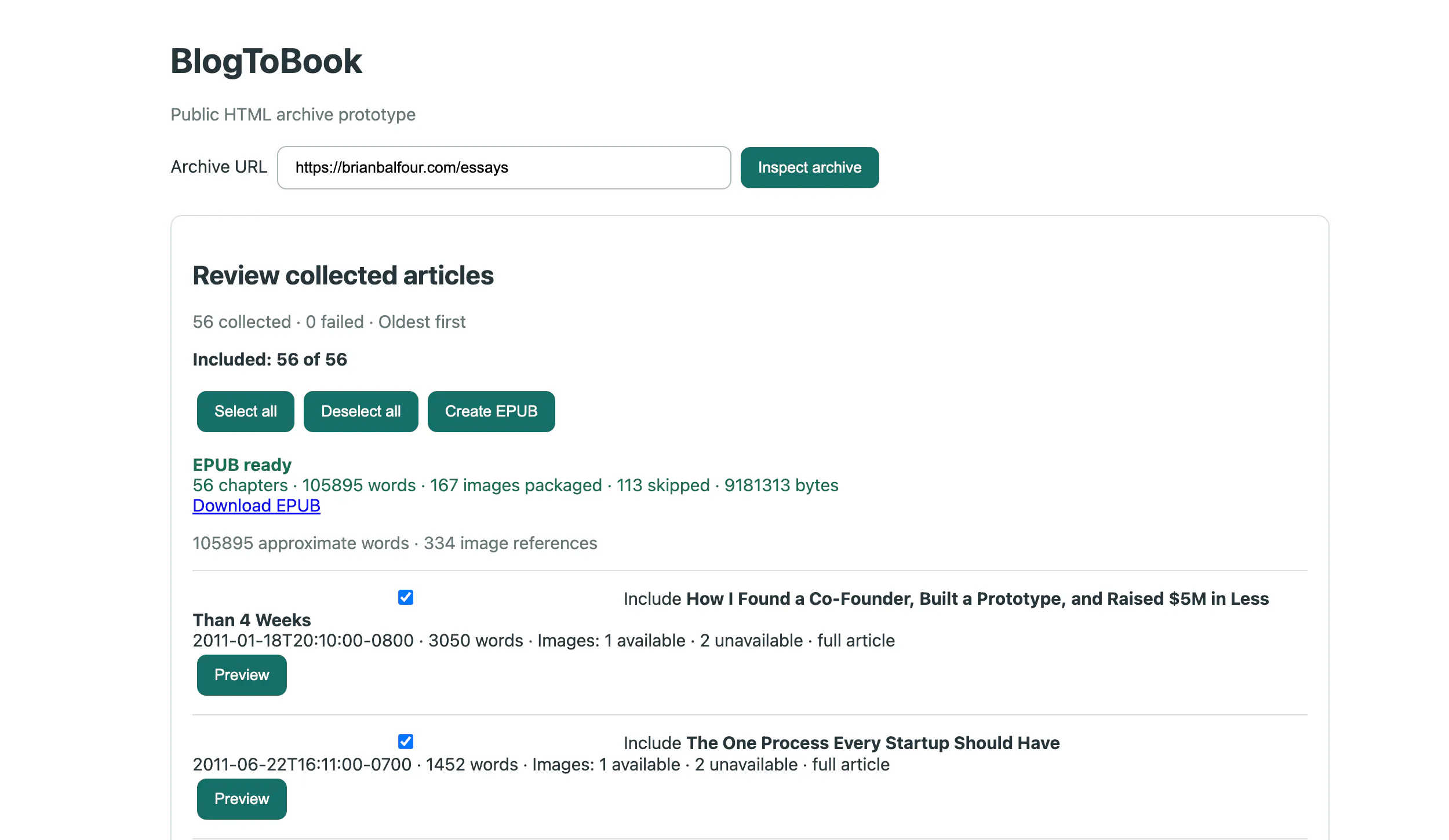Screen dimensions: 1449x840
Task: Click the Inspect archive button
Action: pyautogui.click(x=809, y=167)
